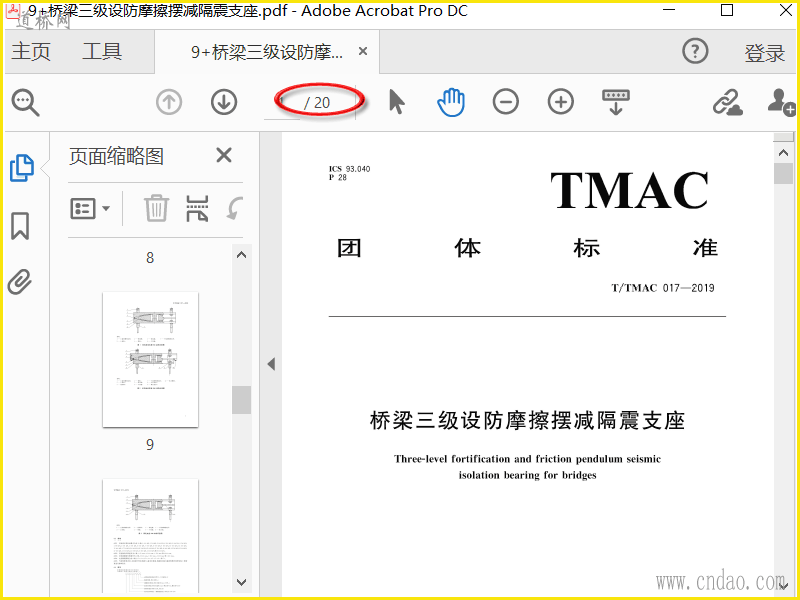Activate the hand pan tool

[451, 102]
